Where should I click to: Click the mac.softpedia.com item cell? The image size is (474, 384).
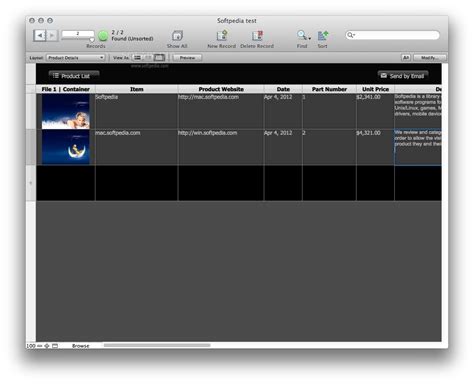tap(136, 147)
